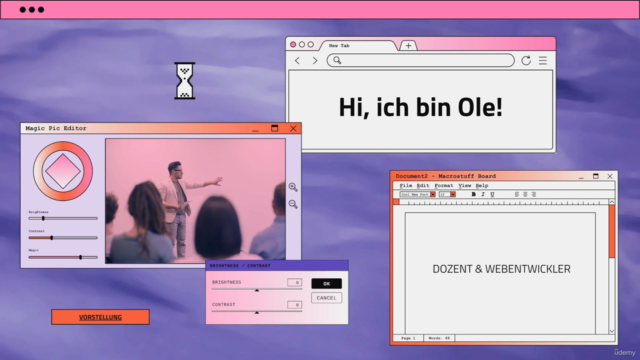
Task: Click the Contrast slider in Magic Pic Editor
Action: 63,238
